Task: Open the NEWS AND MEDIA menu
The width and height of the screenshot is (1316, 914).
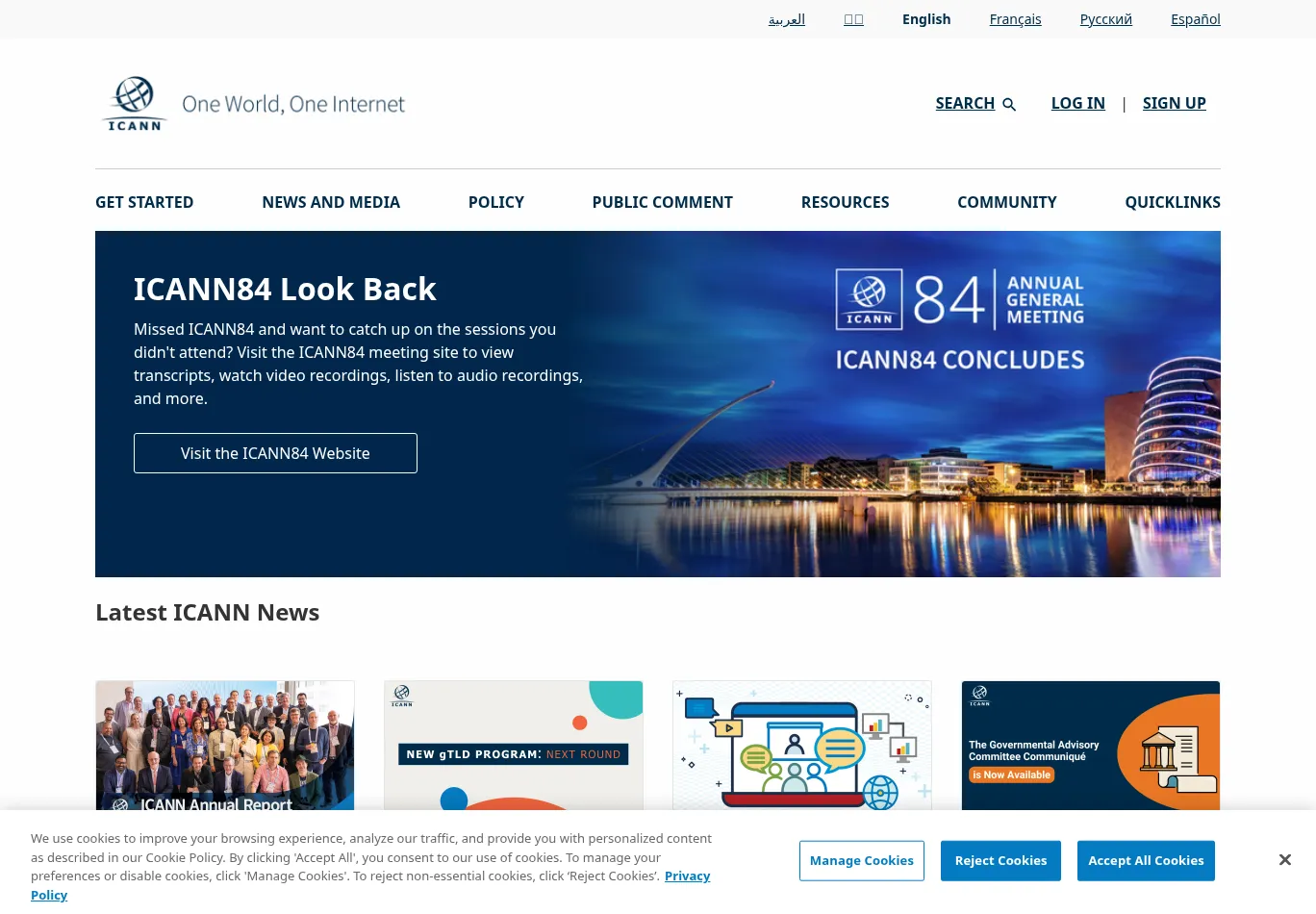Action: coord(331,202)
